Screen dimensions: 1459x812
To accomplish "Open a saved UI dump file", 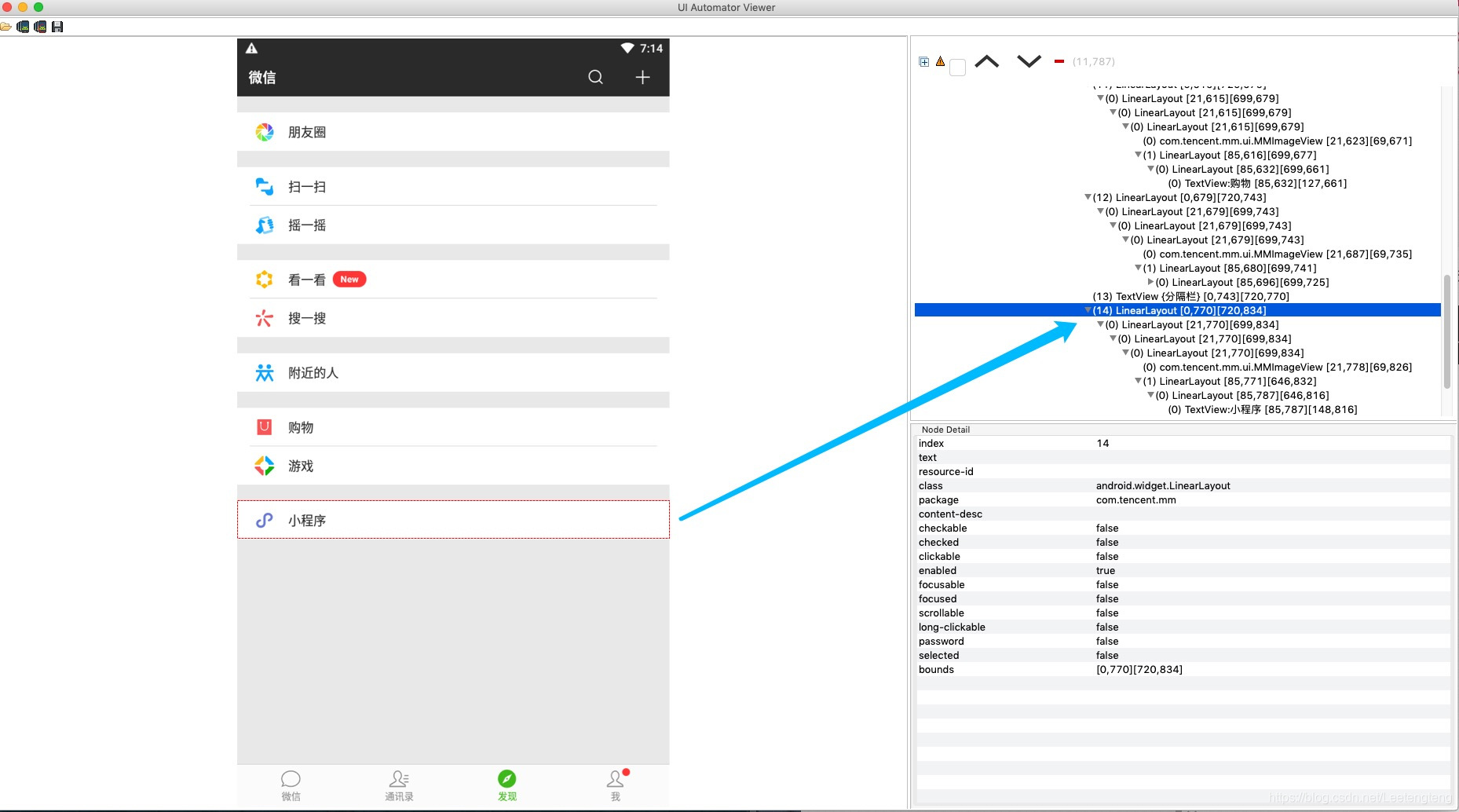I will 5,27.
